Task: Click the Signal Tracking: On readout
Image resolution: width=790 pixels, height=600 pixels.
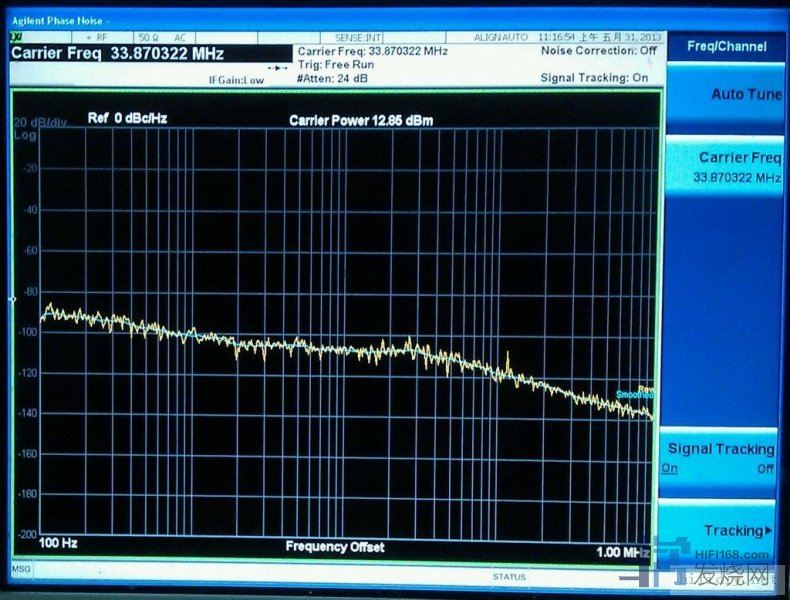Action: (594, 77)
